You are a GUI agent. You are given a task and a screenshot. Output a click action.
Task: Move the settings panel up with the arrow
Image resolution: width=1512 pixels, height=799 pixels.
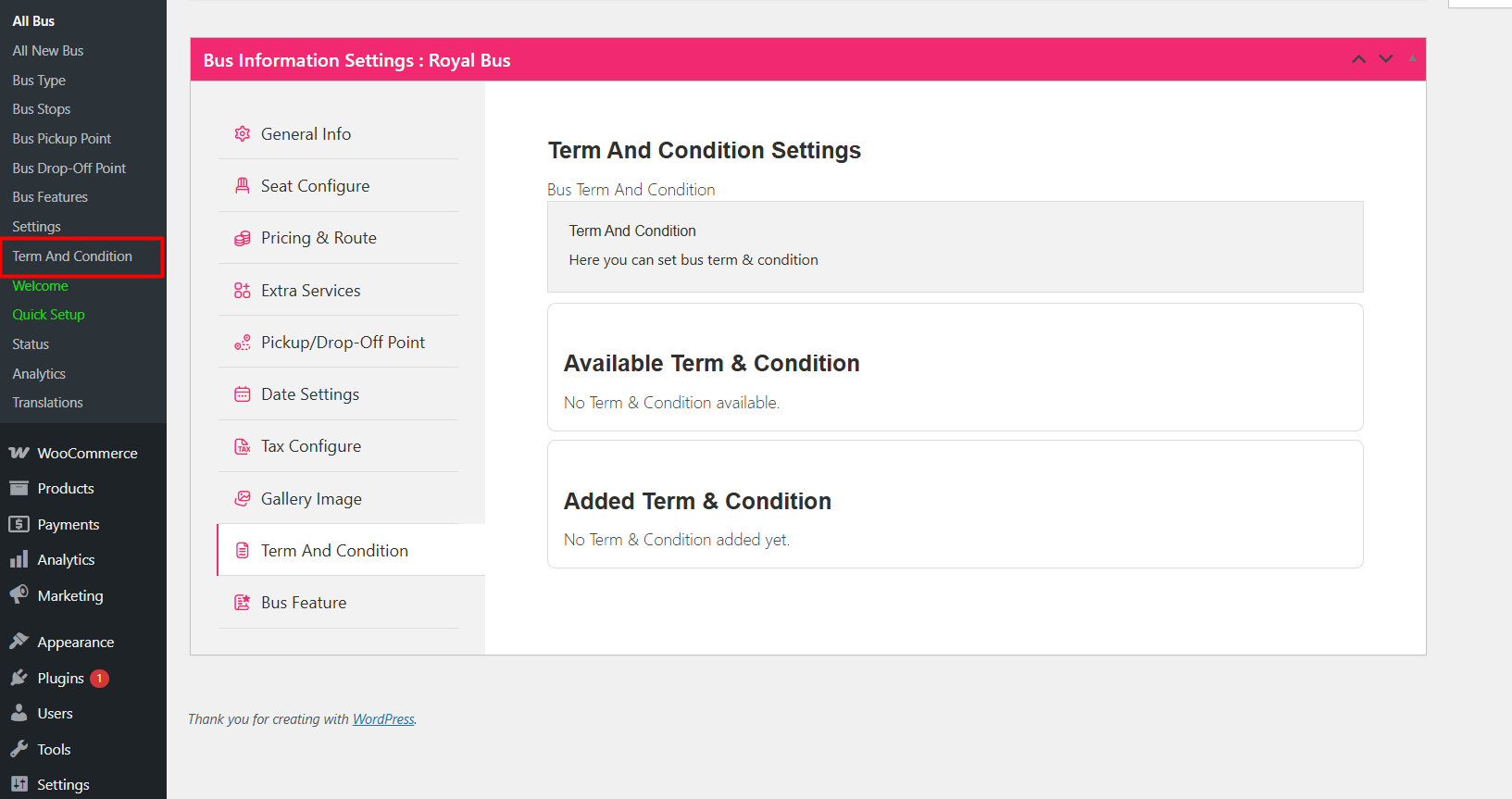pyautogui.click(x=1358, y=59)
